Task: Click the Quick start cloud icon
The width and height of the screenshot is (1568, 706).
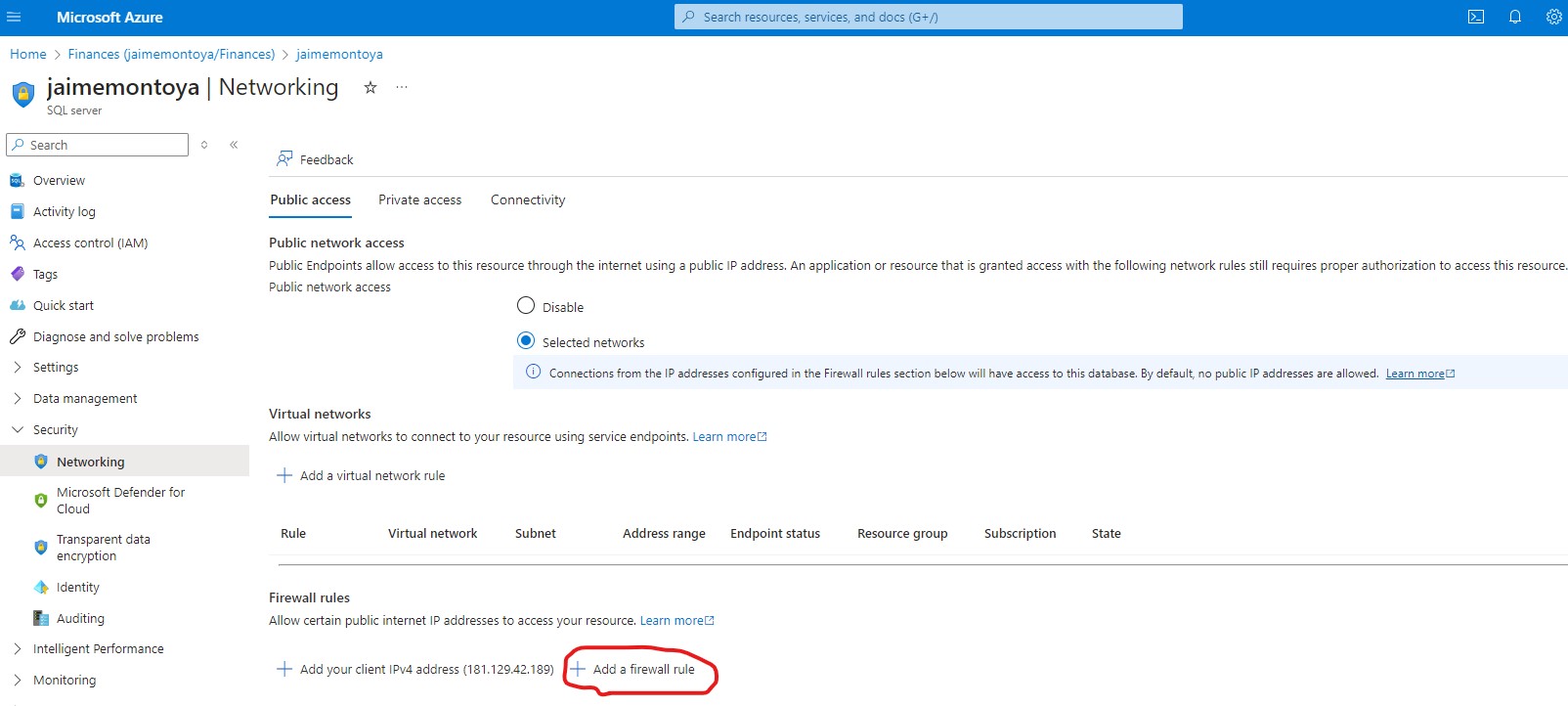Action: pos(17,305)
